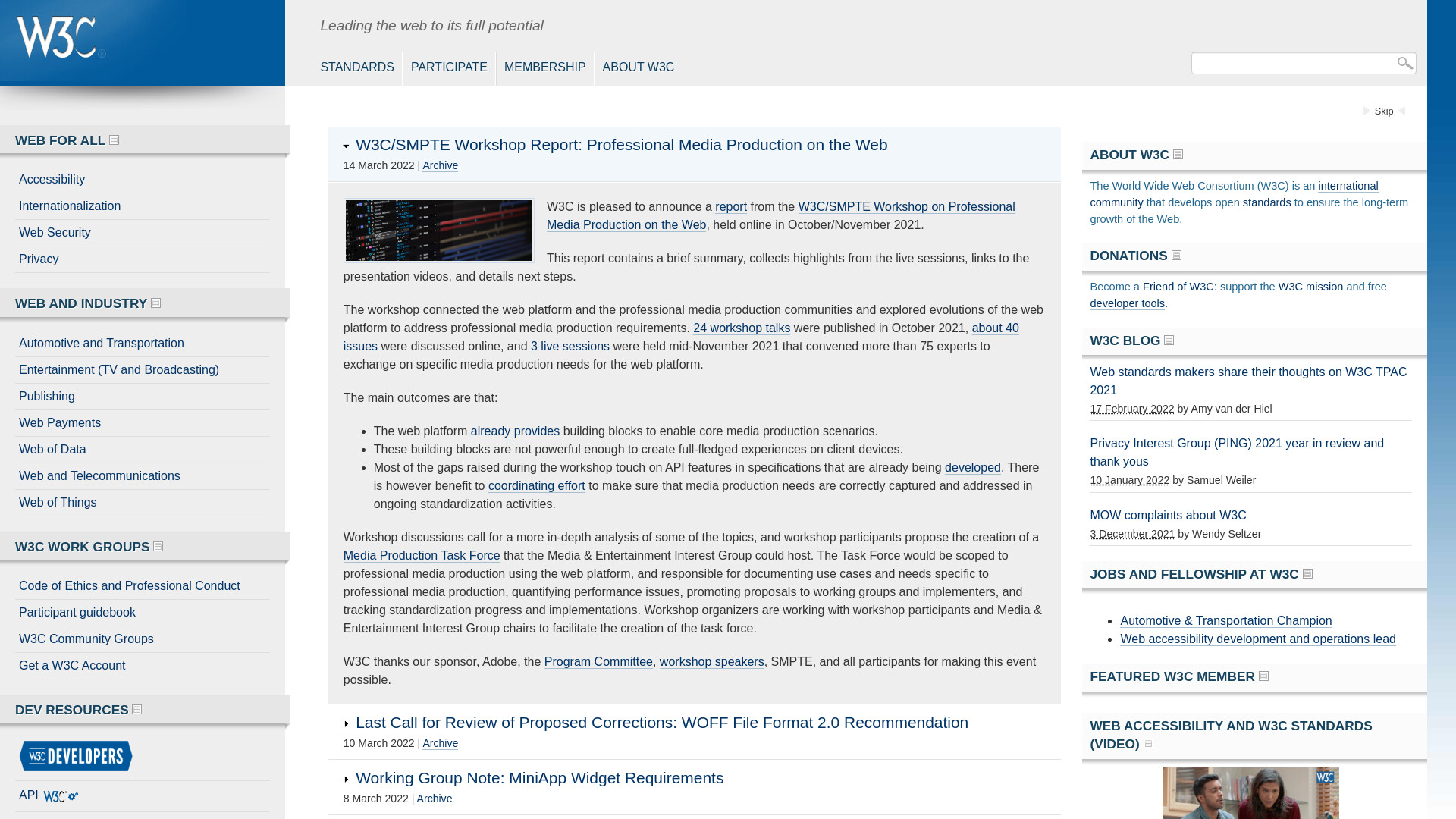Image resolution: width=1456 pixels, height=819 pixels.
Task: Open 'MOW complaints about W3C' blog post
Action: tap(1168, 516)
